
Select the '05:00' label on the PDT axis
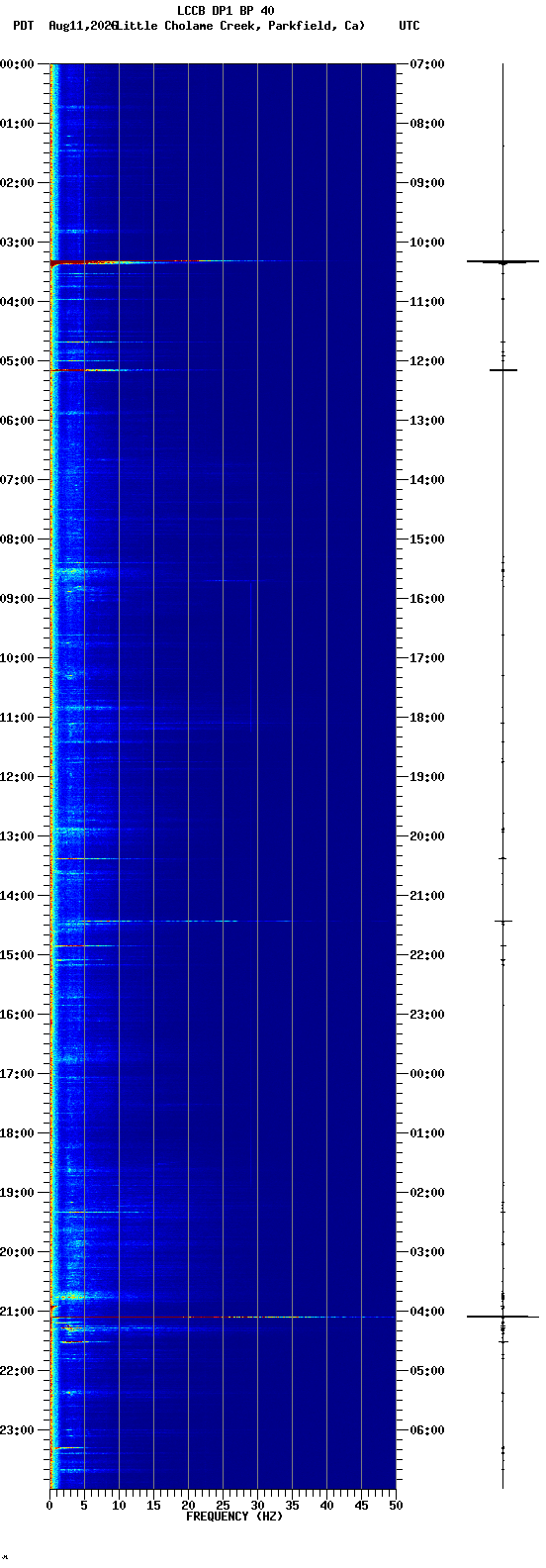tap(17, 361)
